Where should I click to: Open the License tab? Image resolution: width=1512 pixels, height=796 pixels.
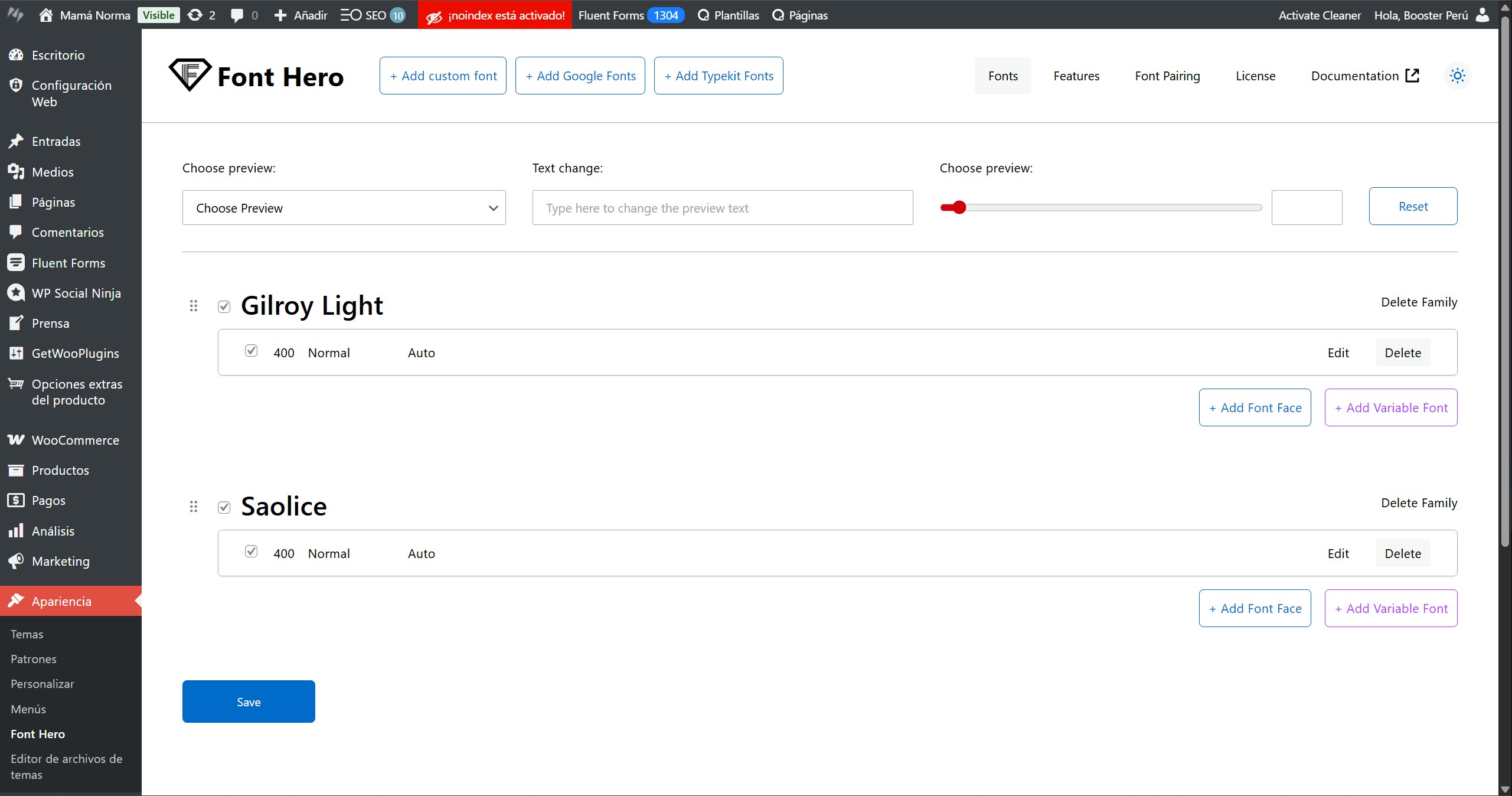[x=1255, y=76]
